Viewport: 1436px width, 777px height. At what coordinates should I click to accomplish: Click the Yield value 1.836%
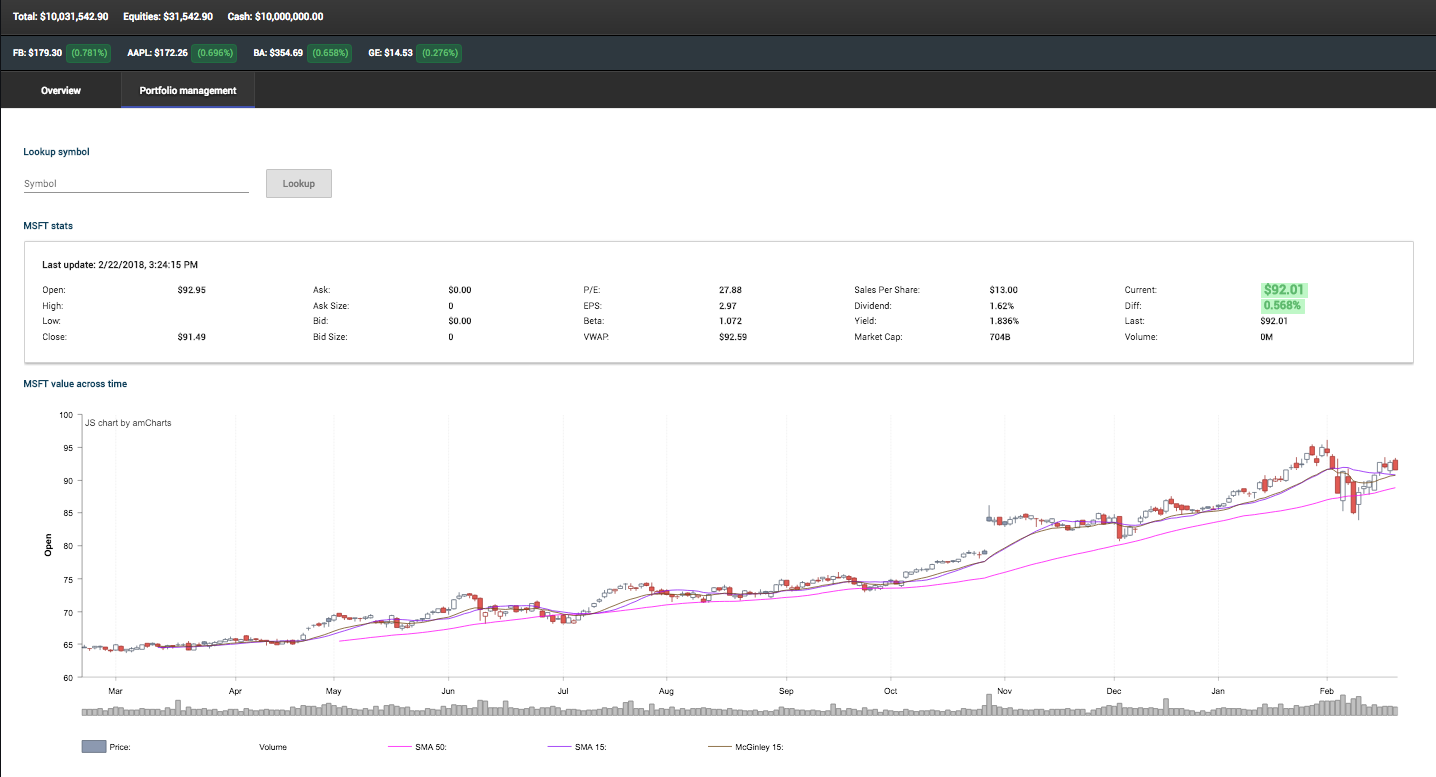[1004, 322]
